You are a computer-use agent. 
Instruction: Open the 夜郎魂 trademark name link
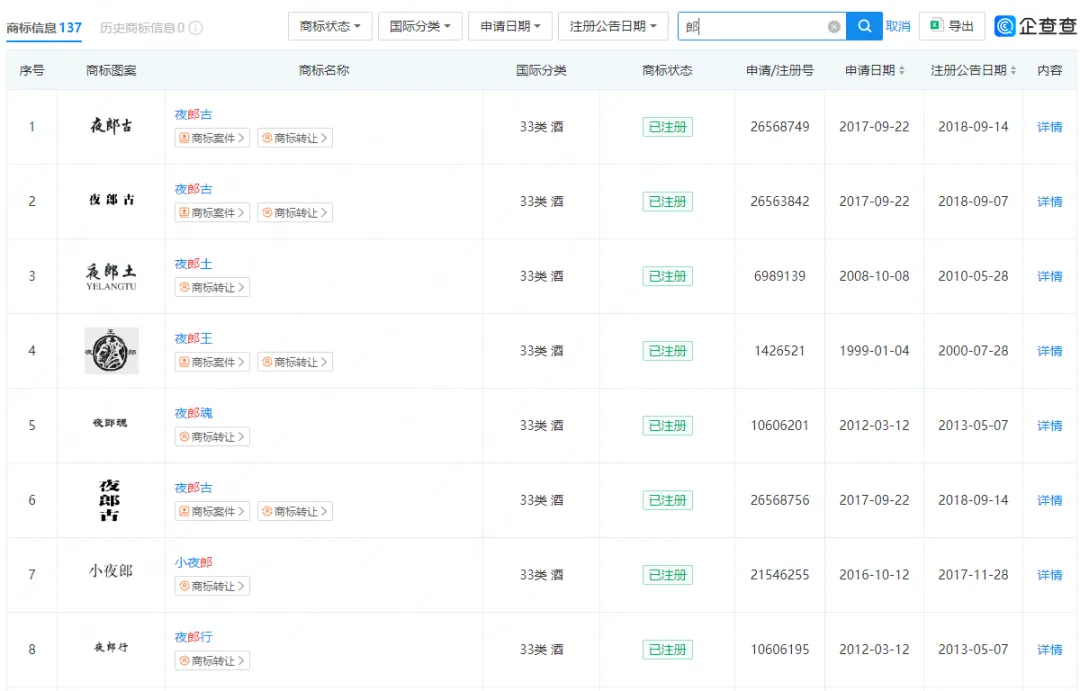194,413
